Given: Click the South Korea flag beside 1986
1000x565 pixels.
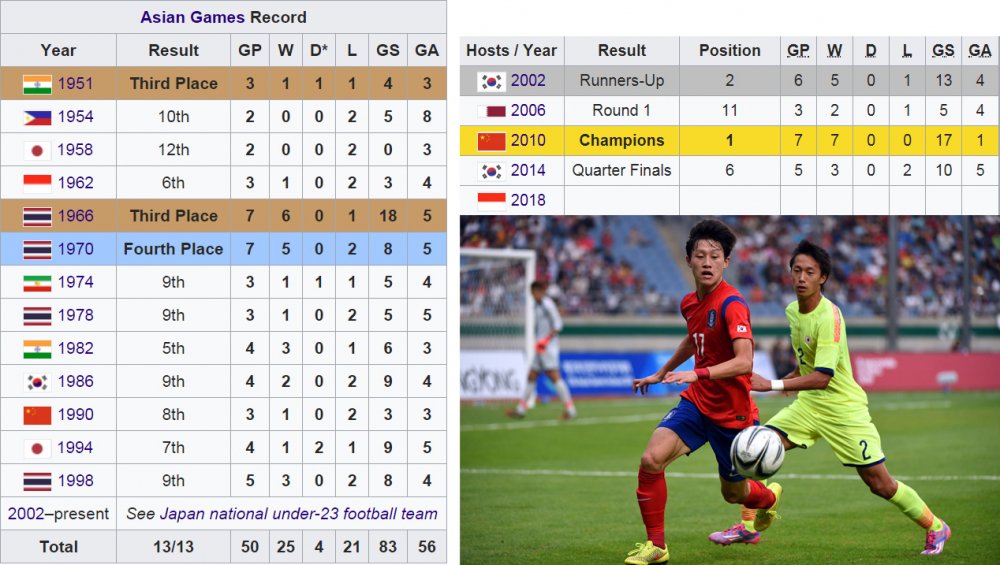Looking at the screenshot, I should [37, 382].
